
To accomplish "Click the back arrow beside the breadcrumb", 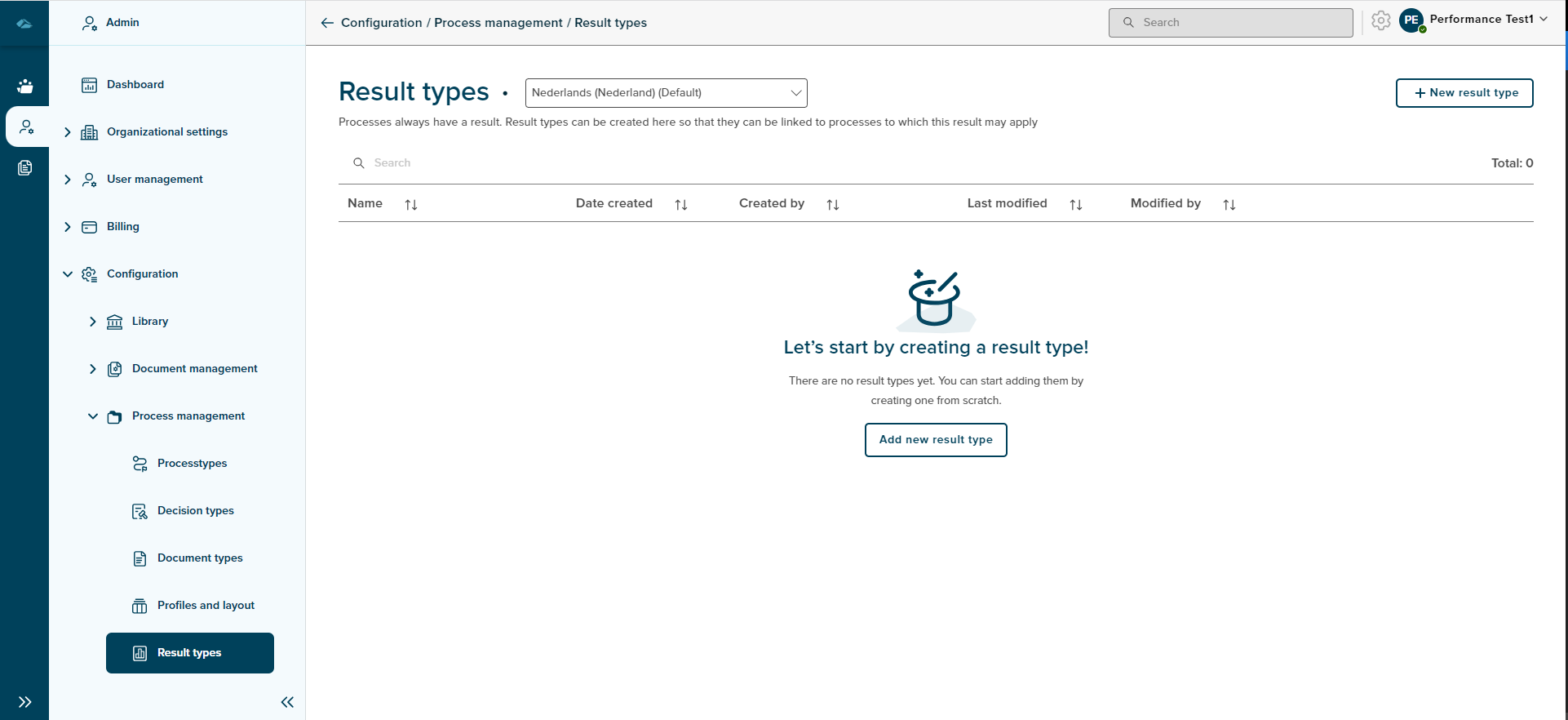I will coord(327,23).
